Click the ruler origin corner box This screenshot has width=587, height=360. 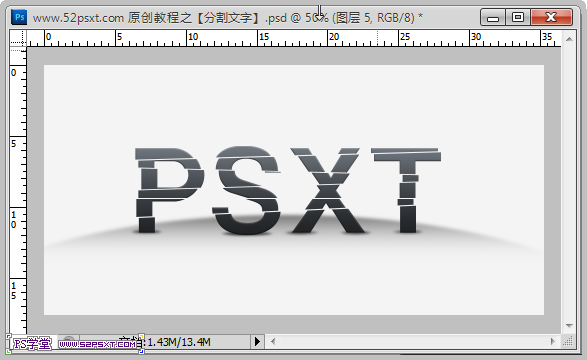pos(18,38)
